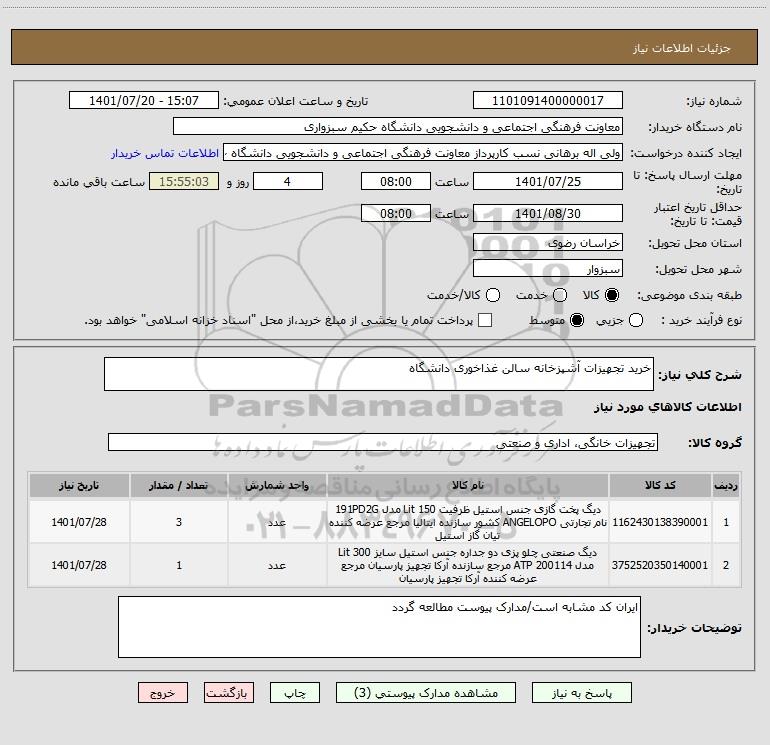Click the ANGELOPO gas cooking pot item name

pos(468,522)
